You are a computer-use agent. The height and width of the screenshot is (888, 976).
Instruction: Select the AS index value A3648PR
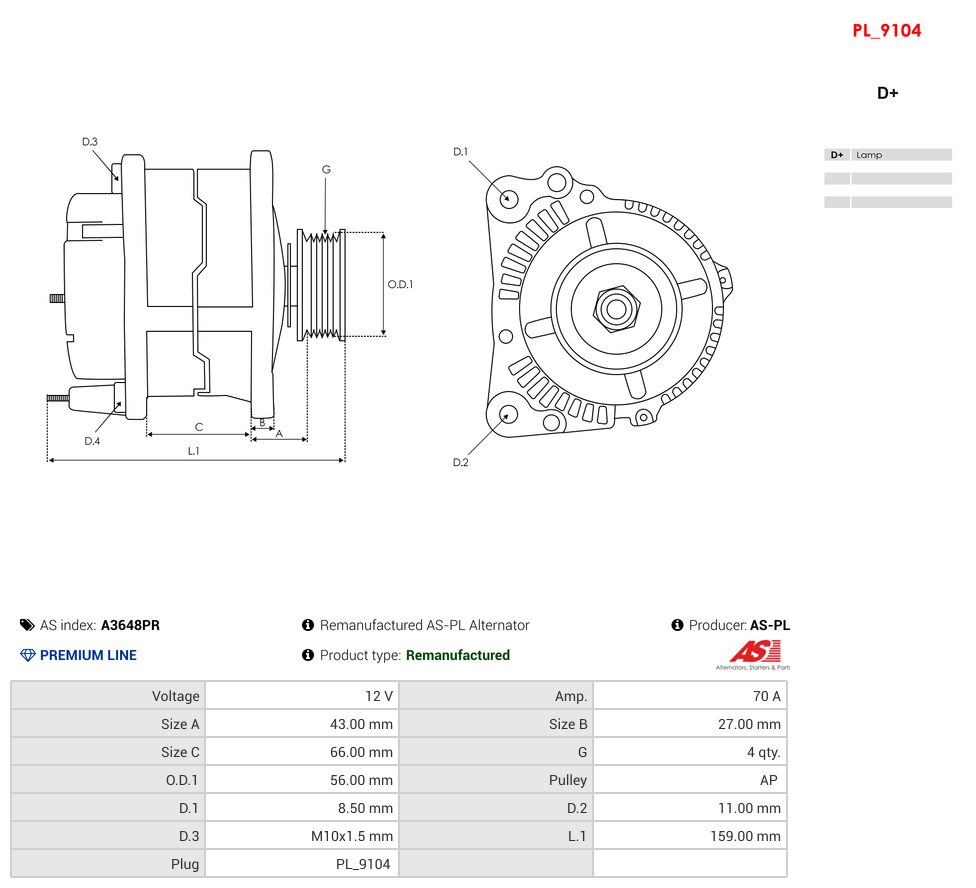pyautogui.click(x=130, y=625)
